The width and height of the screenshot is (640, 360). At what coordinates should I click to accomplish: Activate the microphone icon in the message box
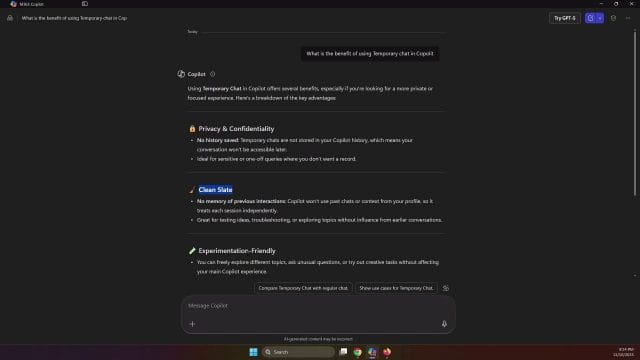444,324
